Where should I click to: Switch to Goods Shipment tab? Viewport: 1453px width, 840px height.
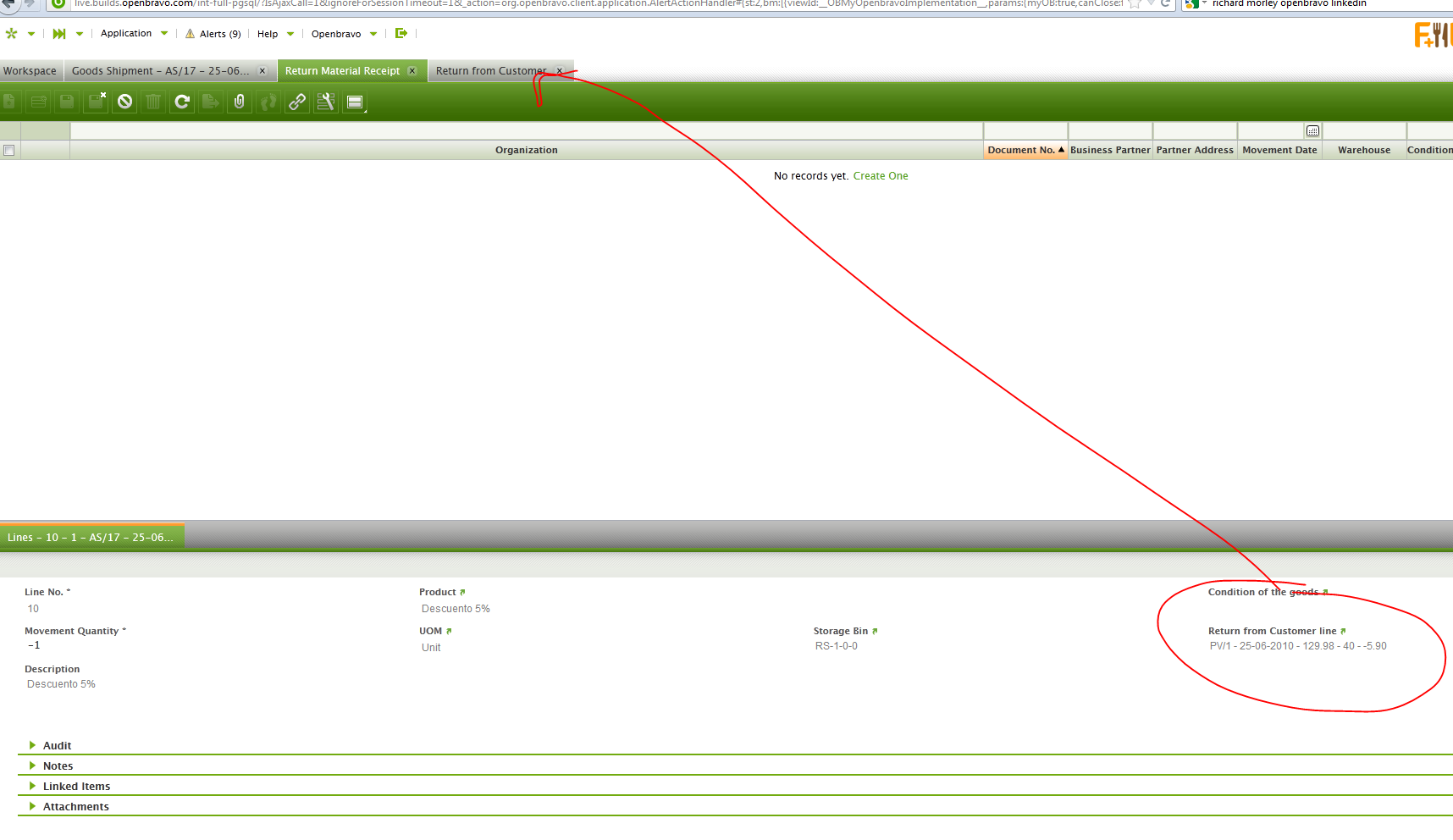point(160,71)
